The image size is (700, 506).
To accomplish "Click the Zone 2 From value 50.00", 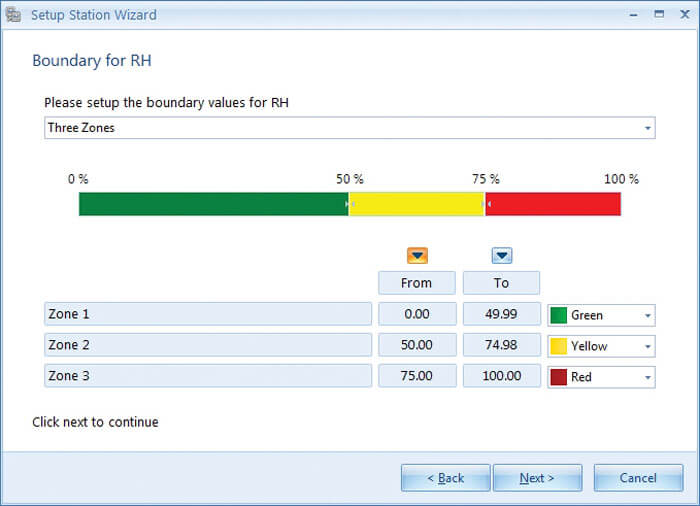I will [x=417, y=345].
